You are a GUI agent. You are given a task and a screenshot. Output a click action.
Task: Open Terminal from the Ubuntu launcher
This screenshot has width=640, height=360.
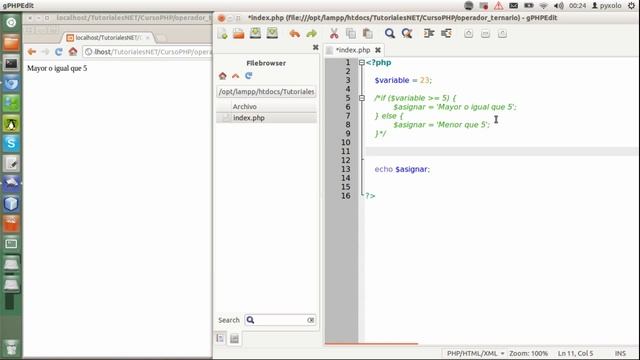click(x=11, y=63)
